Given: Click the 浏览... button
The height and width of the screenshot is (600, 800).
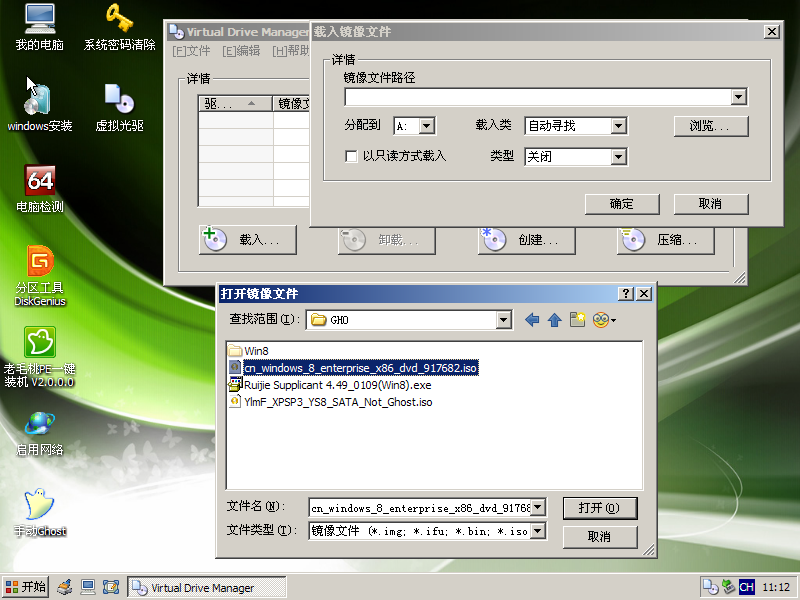Looking at the screenshot, I should click(x=711, y=126).
